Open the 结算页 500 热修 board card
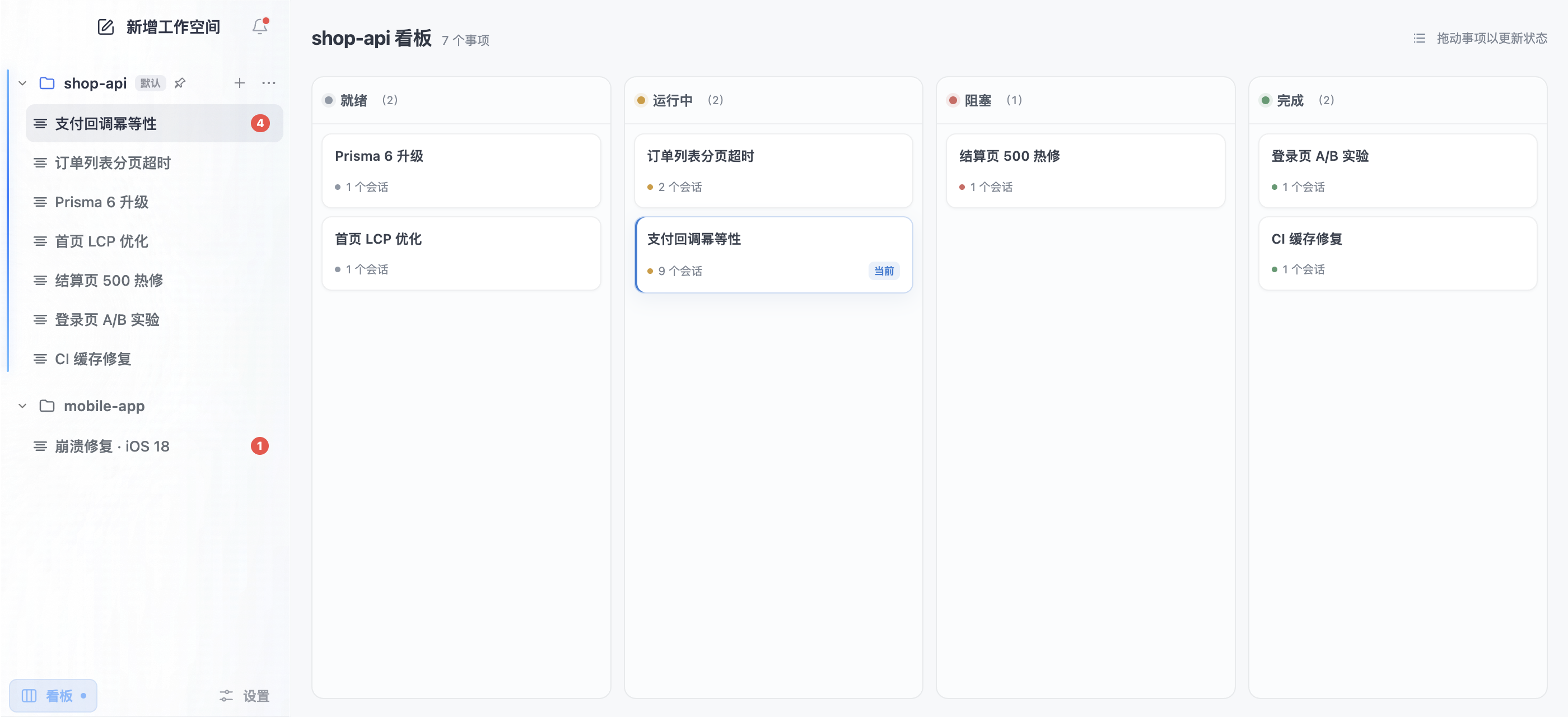This screenshot has height=717, width=1568. tap(1085, 171)
